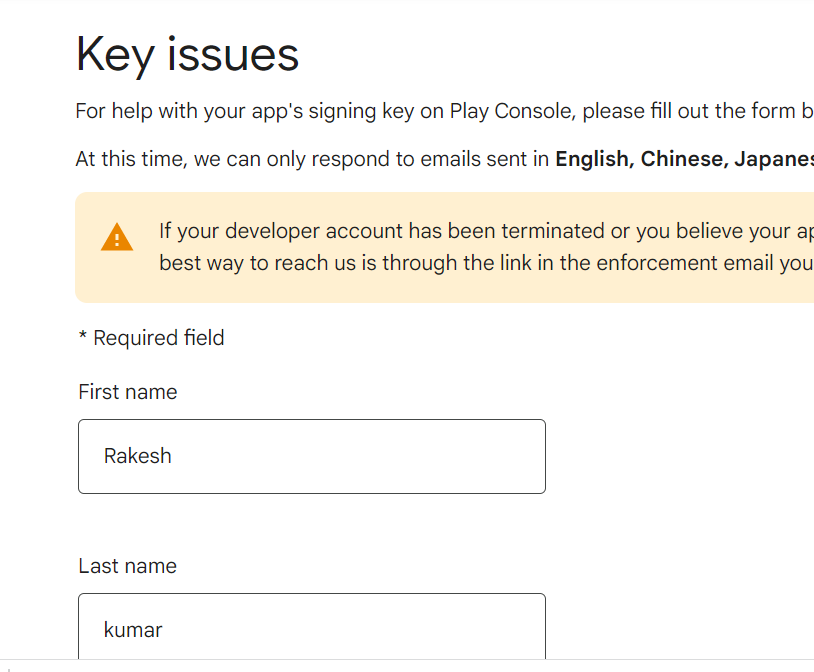Click the text "kumar" in Last name
Viewport: 814px width, 672px height.
133,630
